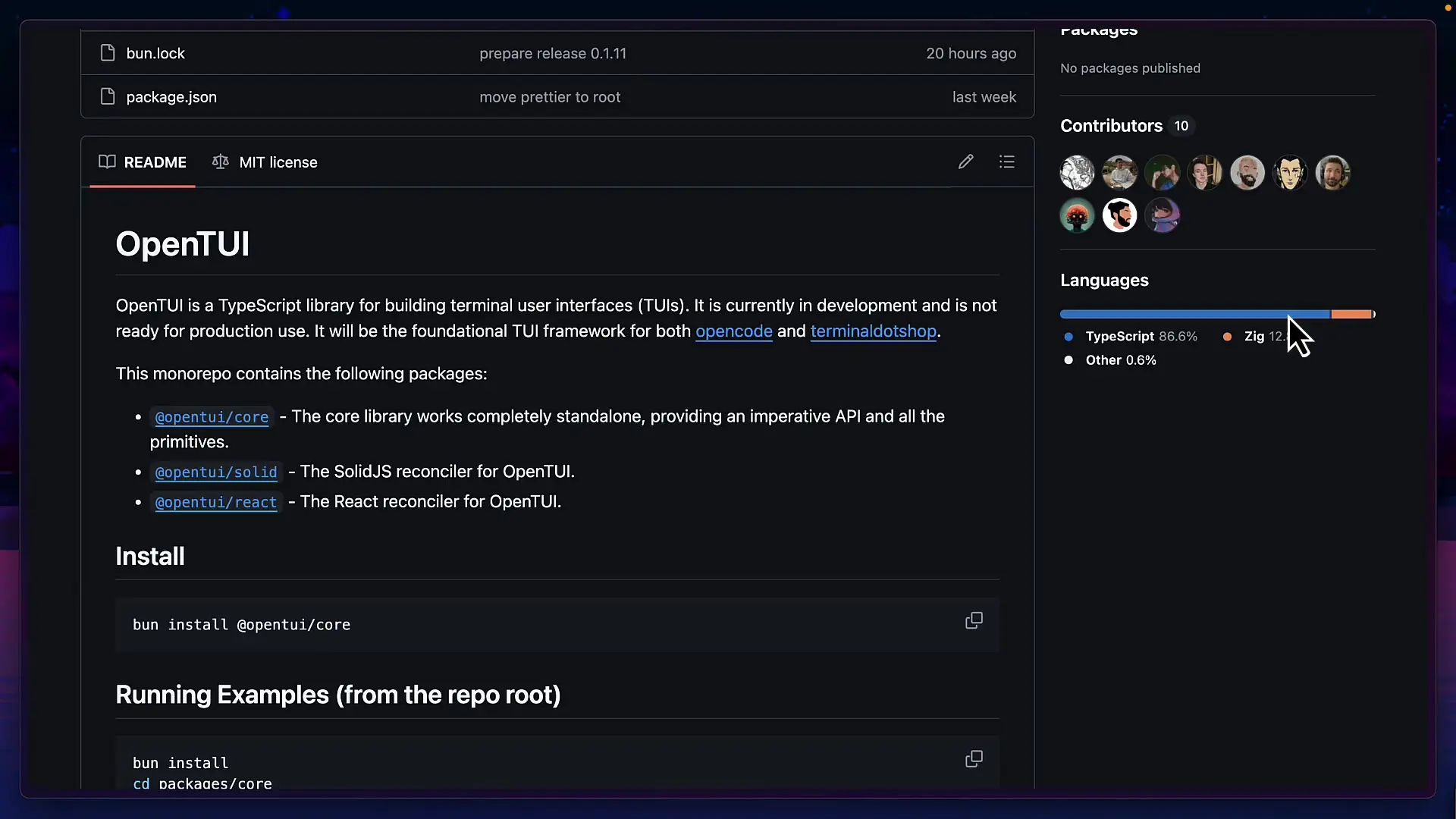Open the Contributors heading link

point(1111,126)
